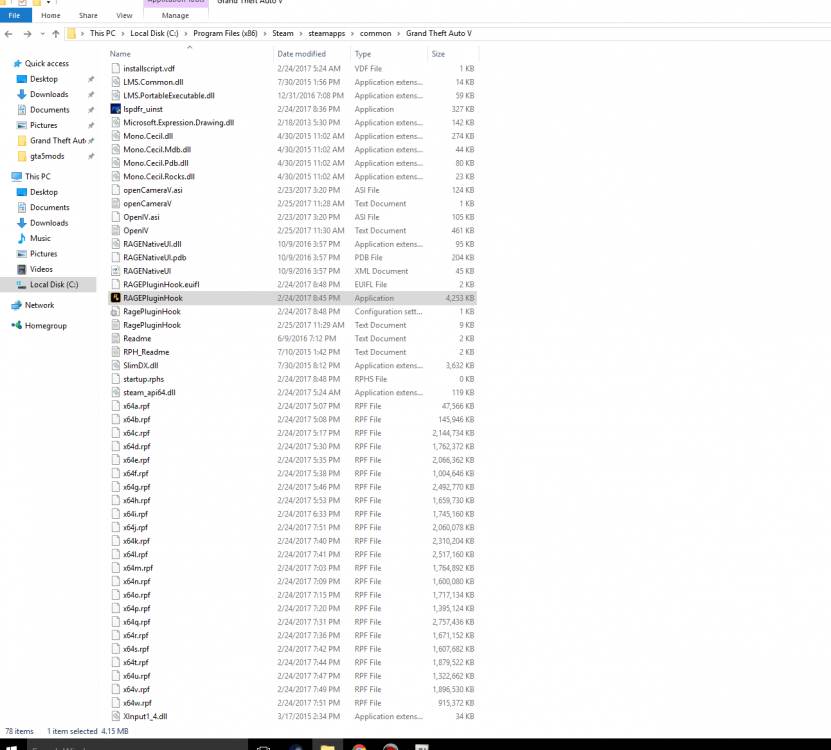Go forward with the Forward arrow

click(x=27, y=34)
